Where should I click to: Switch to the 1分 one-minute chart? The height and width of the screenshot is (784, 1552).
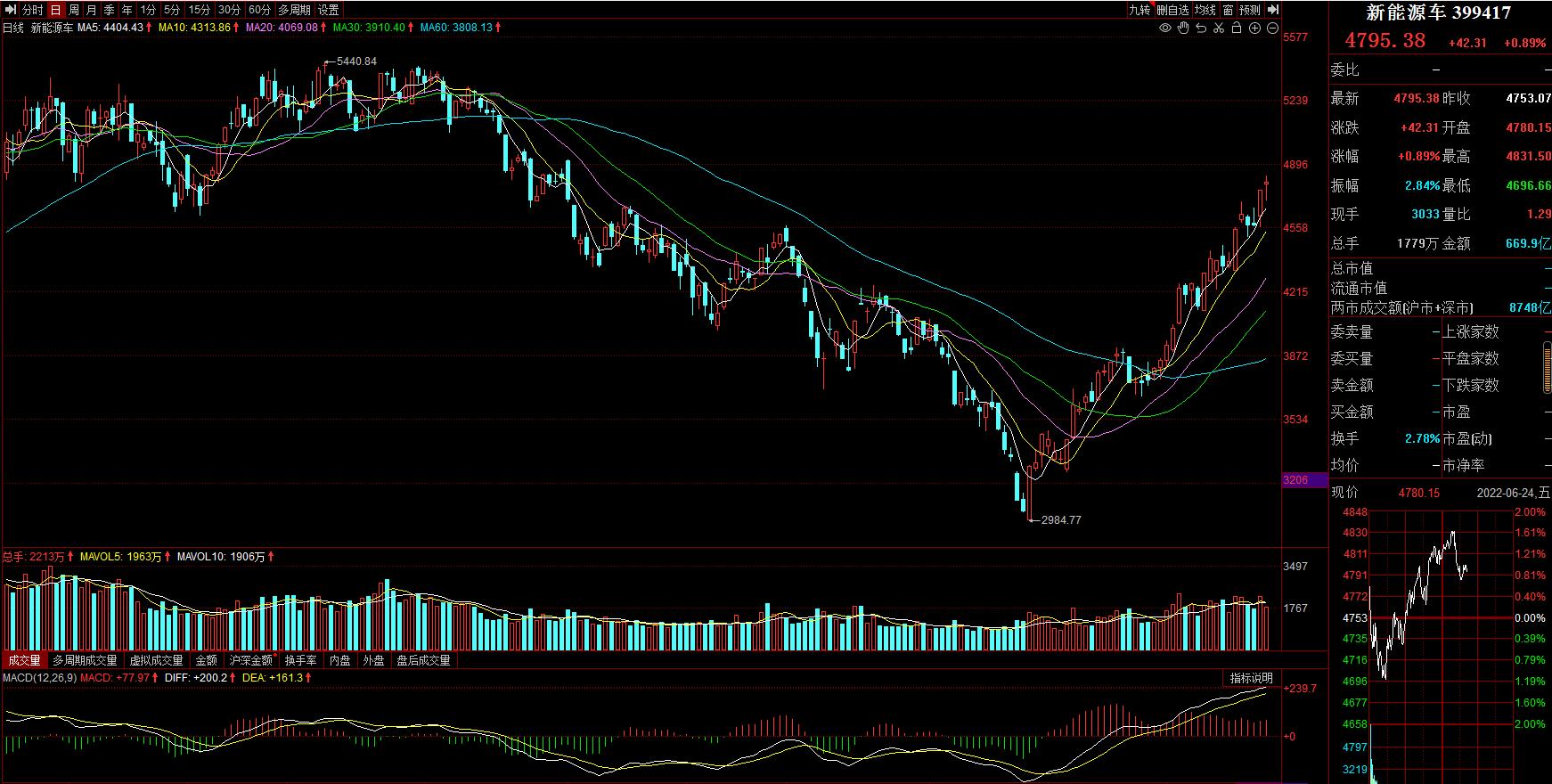[148, 10]
